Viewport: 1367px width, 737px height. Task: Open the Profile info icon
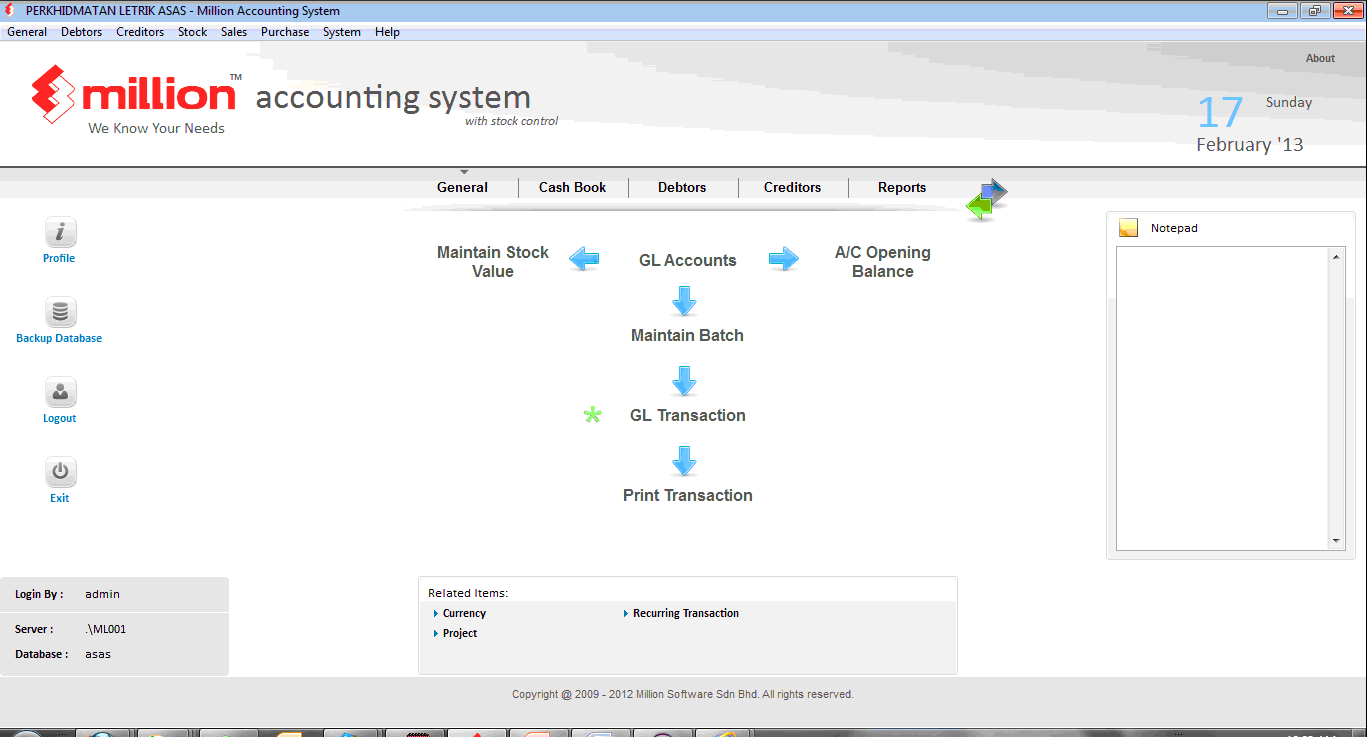tap(59, 231)
